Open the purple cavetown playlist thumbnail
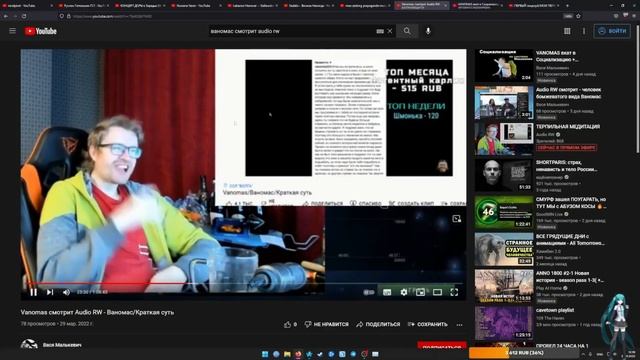 504,322
